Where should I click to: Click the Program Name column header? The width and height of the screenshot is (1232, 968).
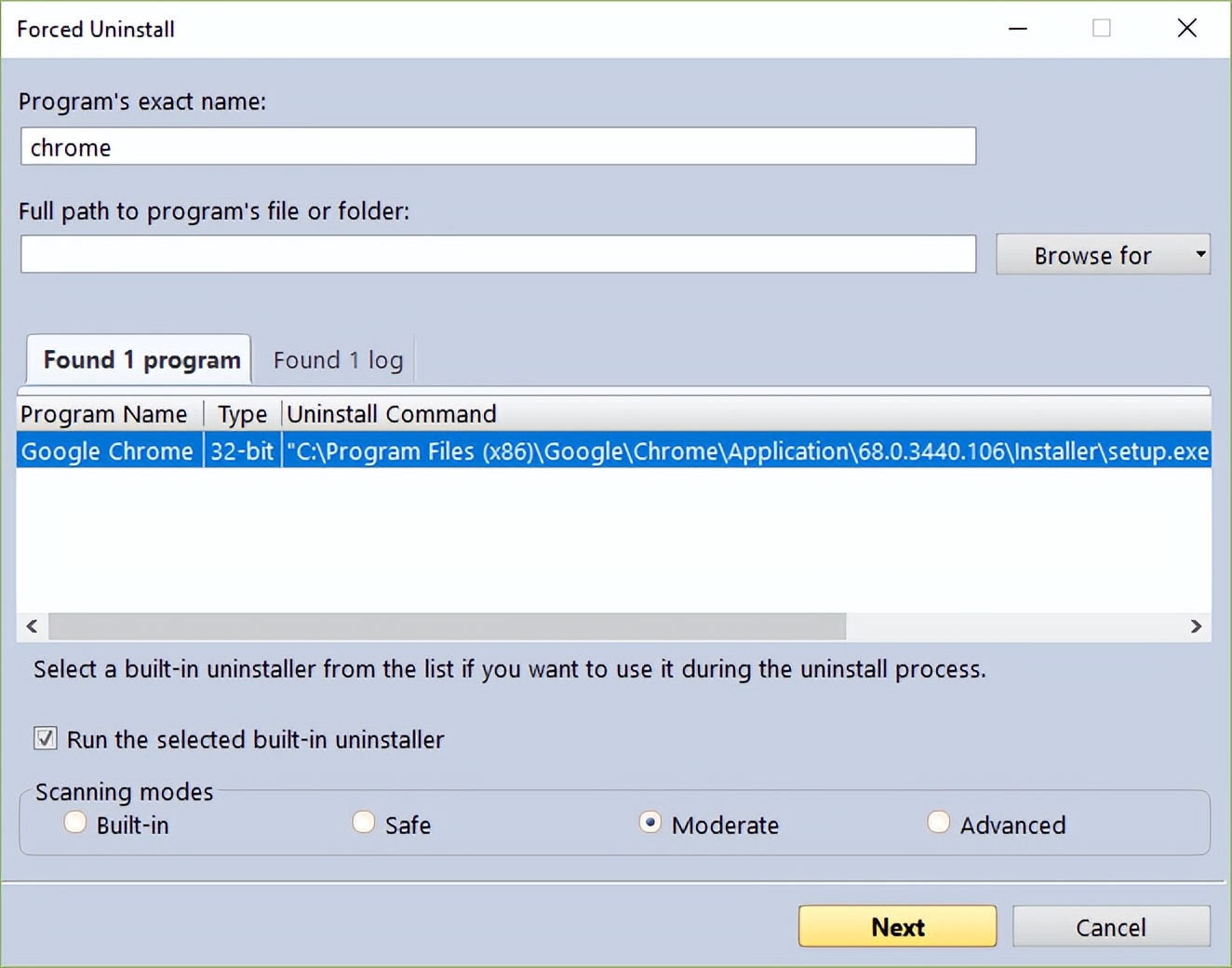pos(105,413)
